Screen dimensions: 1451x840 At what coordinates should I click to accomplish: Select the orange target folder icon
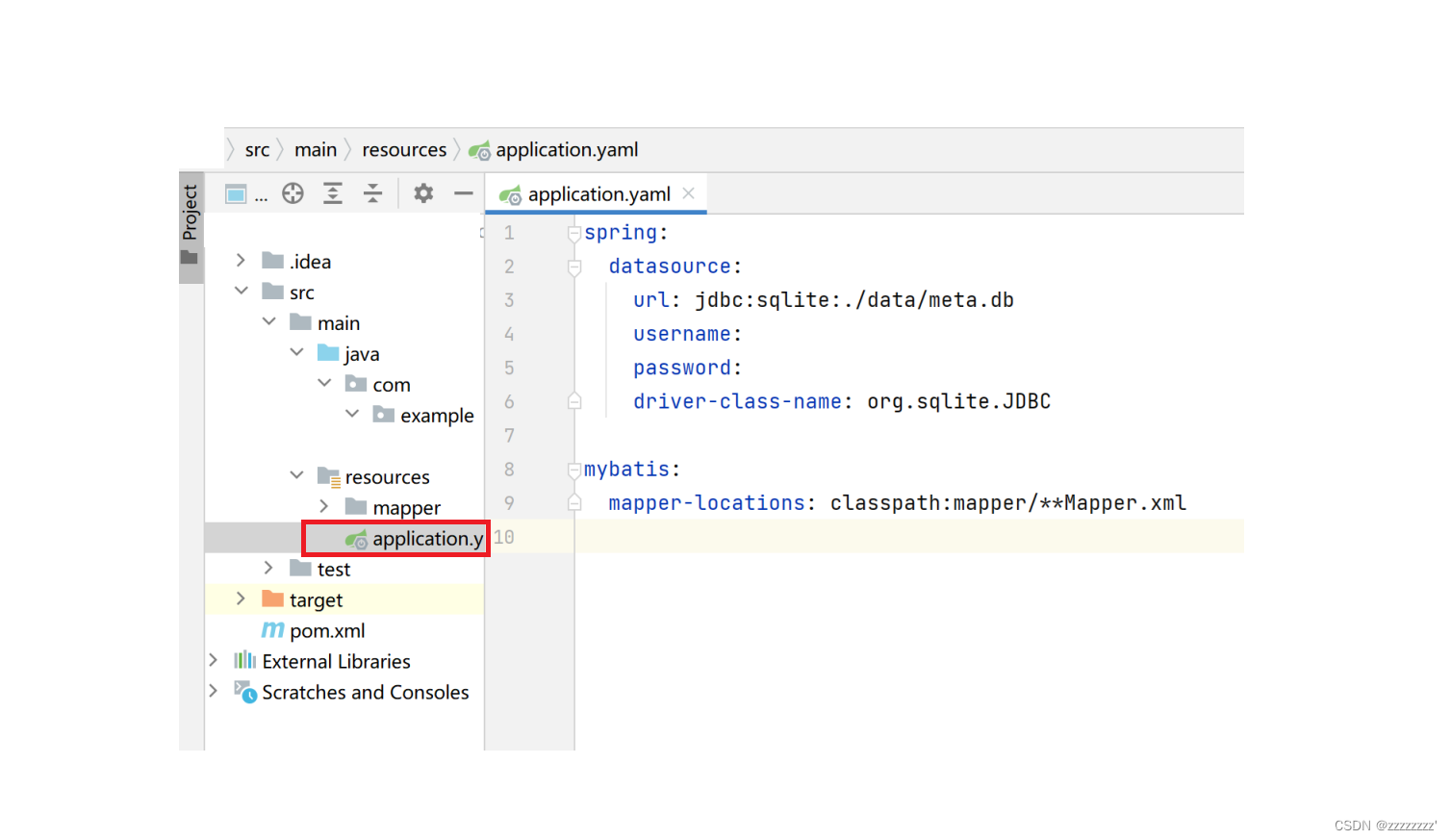pyautogui.click(x=273, y=599)
